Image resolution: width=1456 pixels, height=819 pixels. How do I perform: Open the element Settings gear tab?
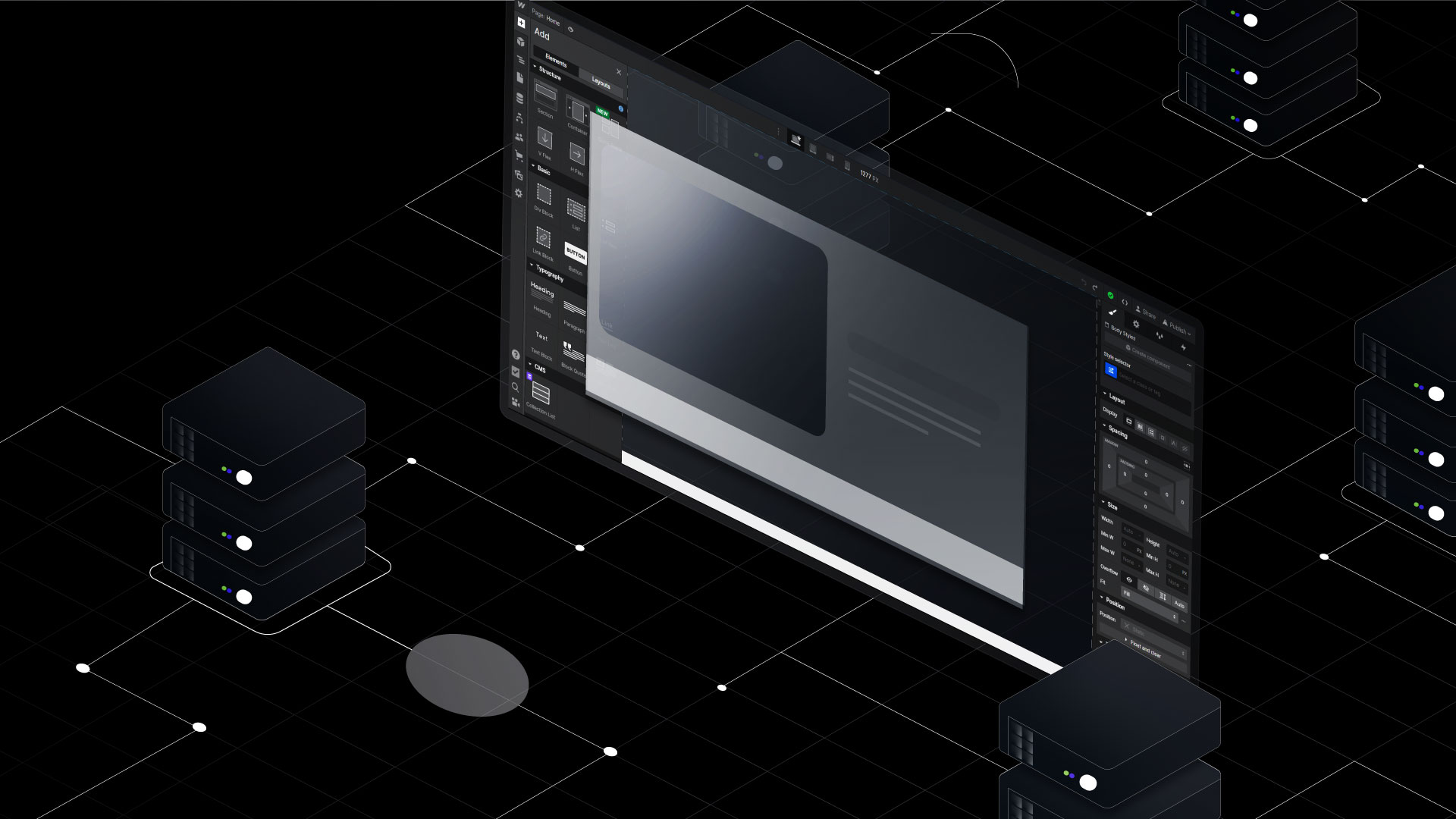pos(1136,324)
